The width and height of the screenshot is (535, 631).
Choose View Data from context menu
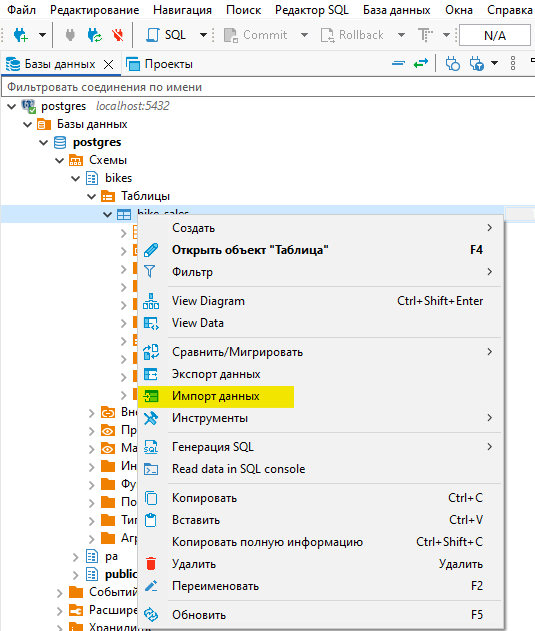(x=320, y=323)
